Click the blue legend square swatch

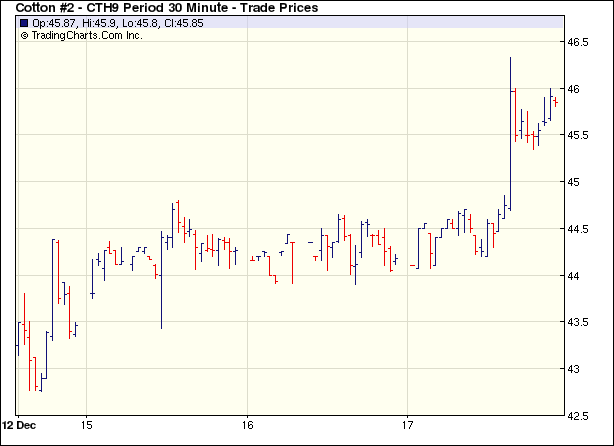pos(24,24)
